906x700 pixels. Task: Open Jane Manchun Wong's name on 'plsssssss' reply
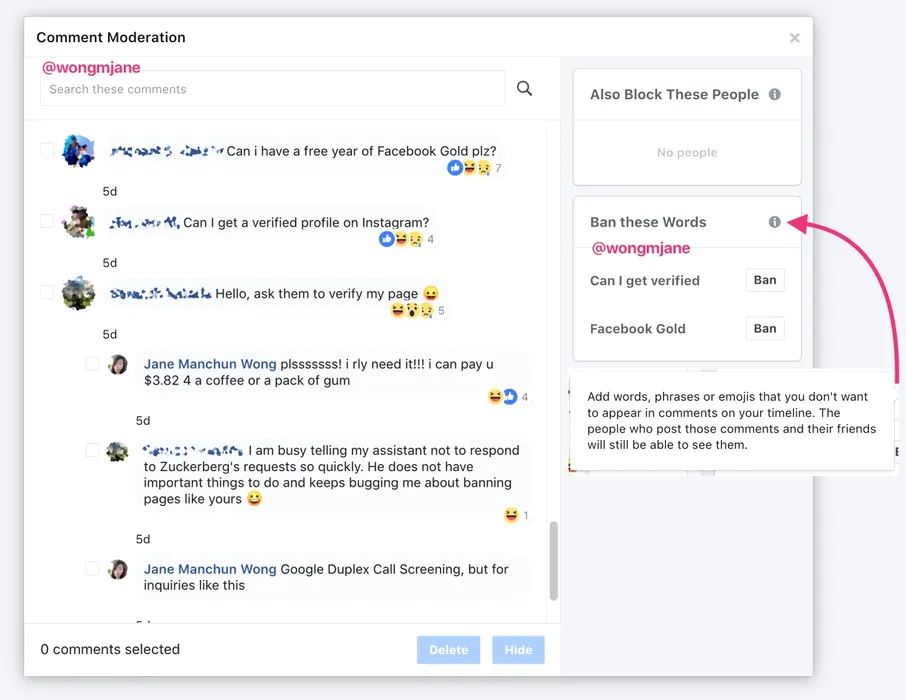(x=210, y=364)
